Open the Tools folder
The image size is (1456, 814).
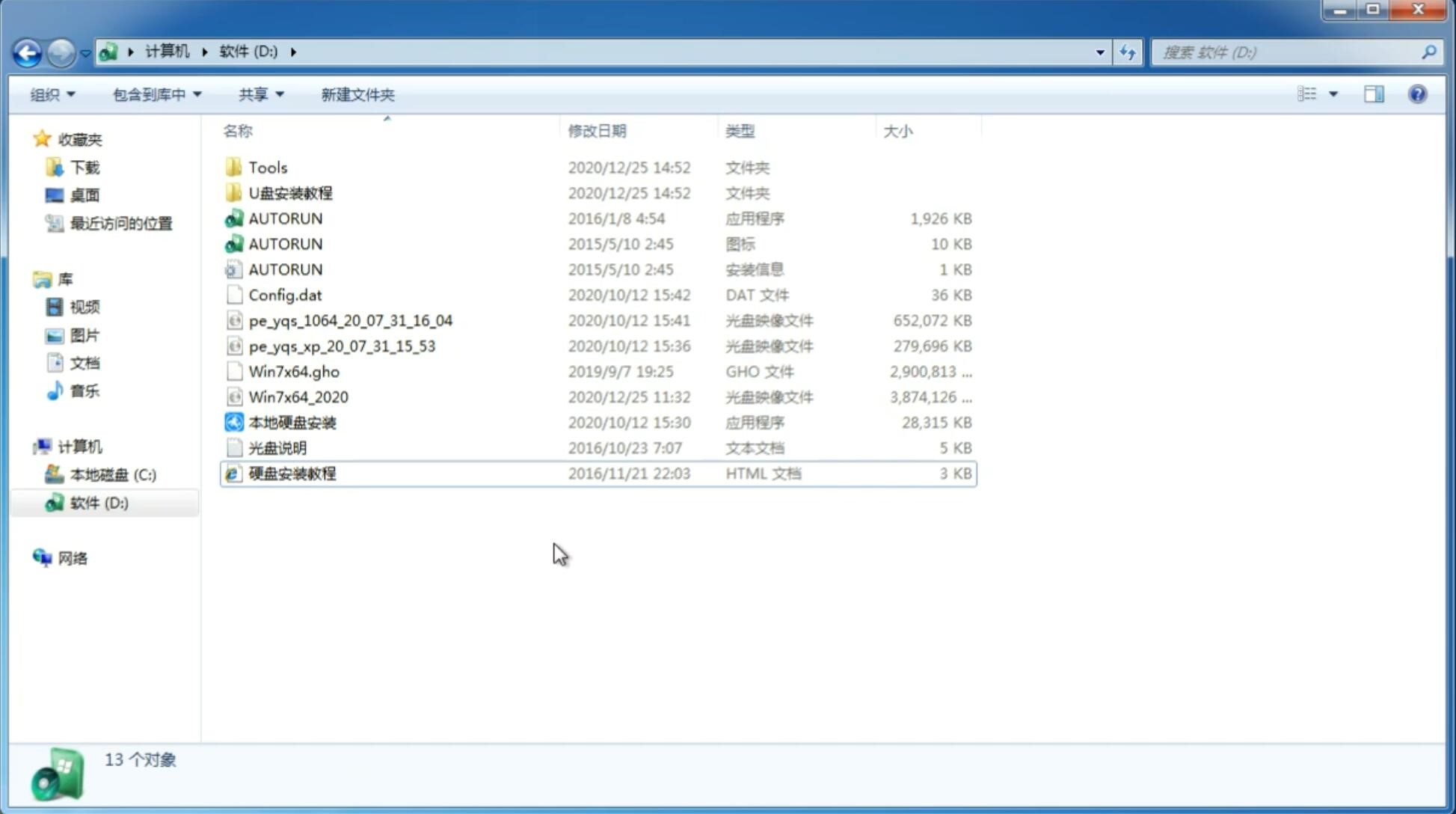tap(267, 167)
